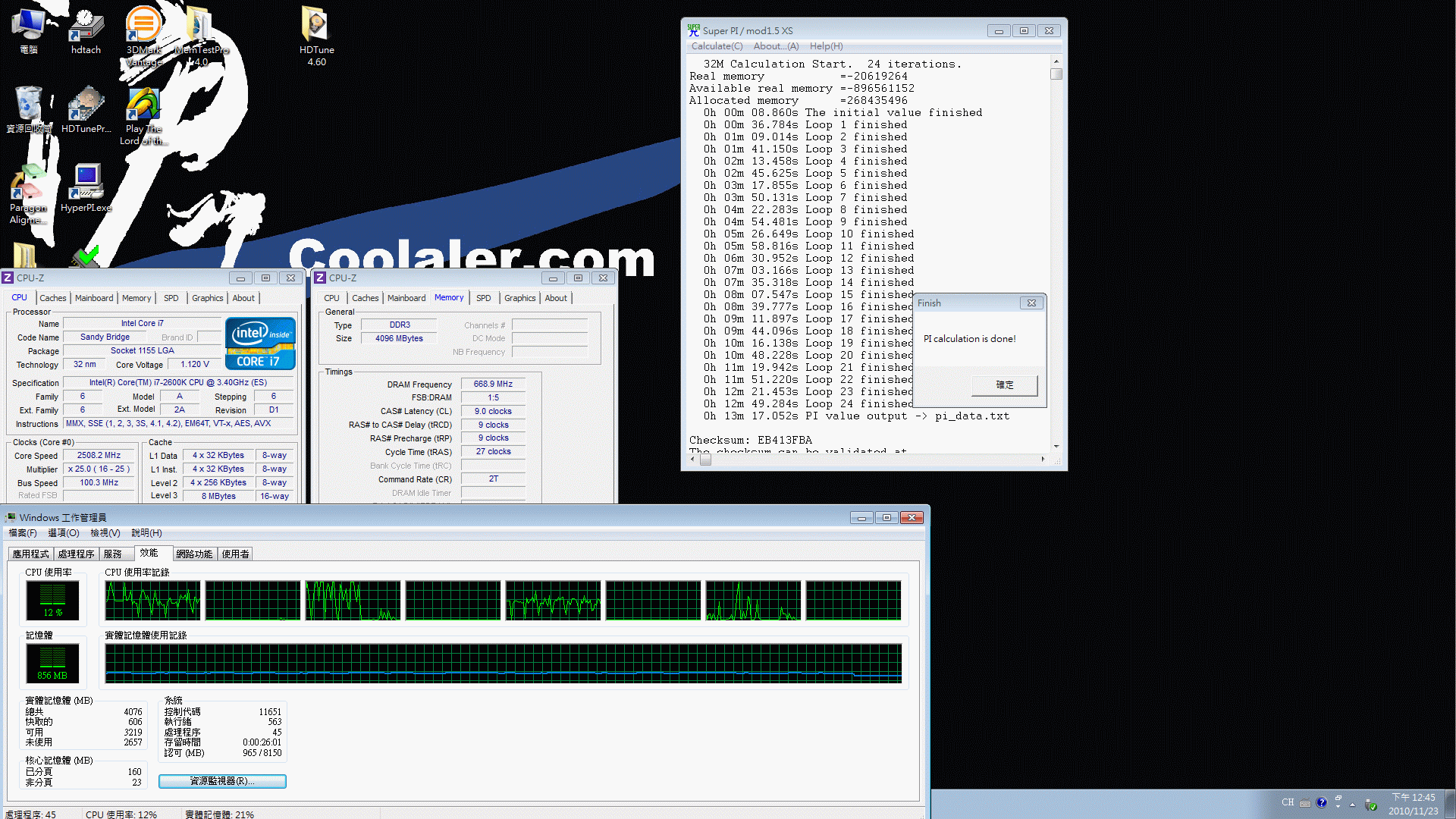The height and width of the screenshot is (819, 1456).
Task: Click the first CPU core usage history graph
Action: click(152, 601)
